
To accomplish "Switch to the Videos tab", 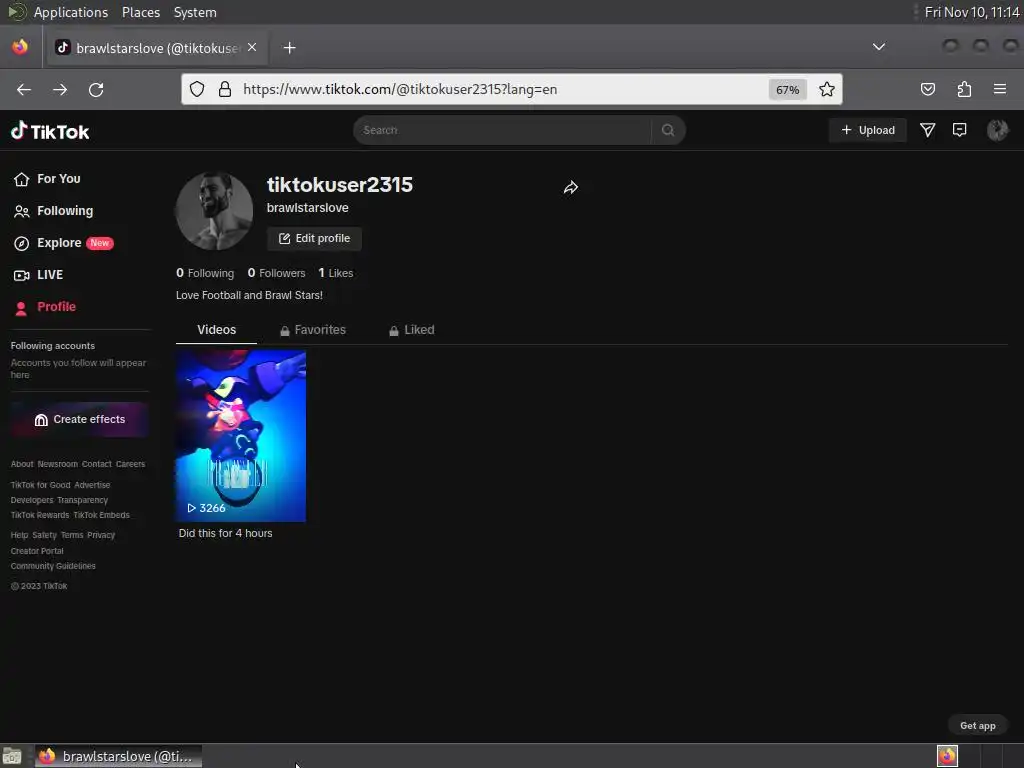I will tap(216, 330).
